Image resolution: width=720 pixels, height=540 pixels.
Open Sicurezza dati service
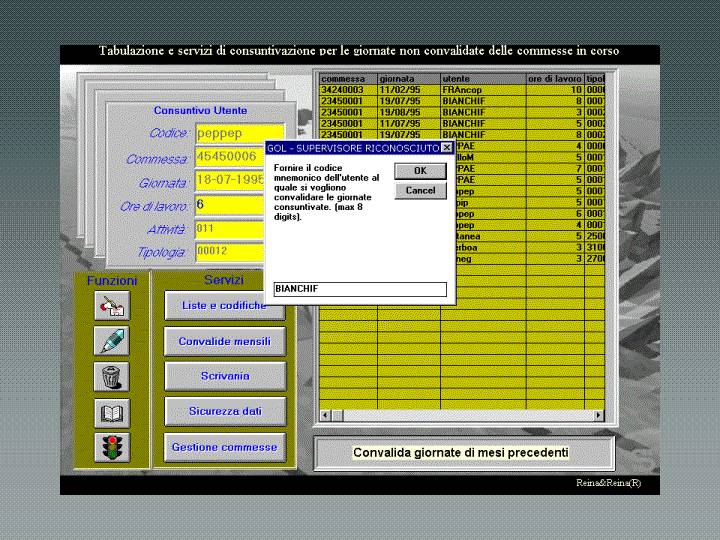(x=224, y=411)
